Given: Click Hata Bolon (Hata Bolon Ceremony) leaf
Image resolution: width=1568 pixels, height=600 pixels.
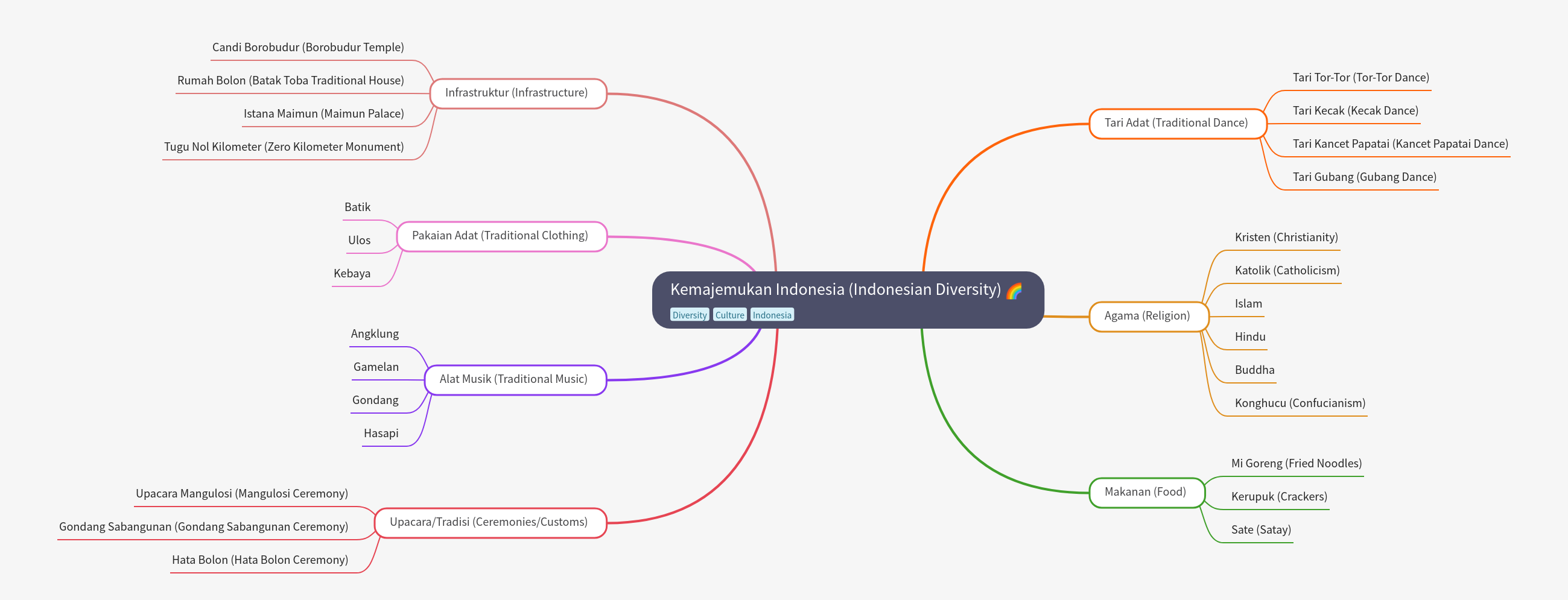Looking at the screenshot, I should pyautogui.click(x=260, y=560).
